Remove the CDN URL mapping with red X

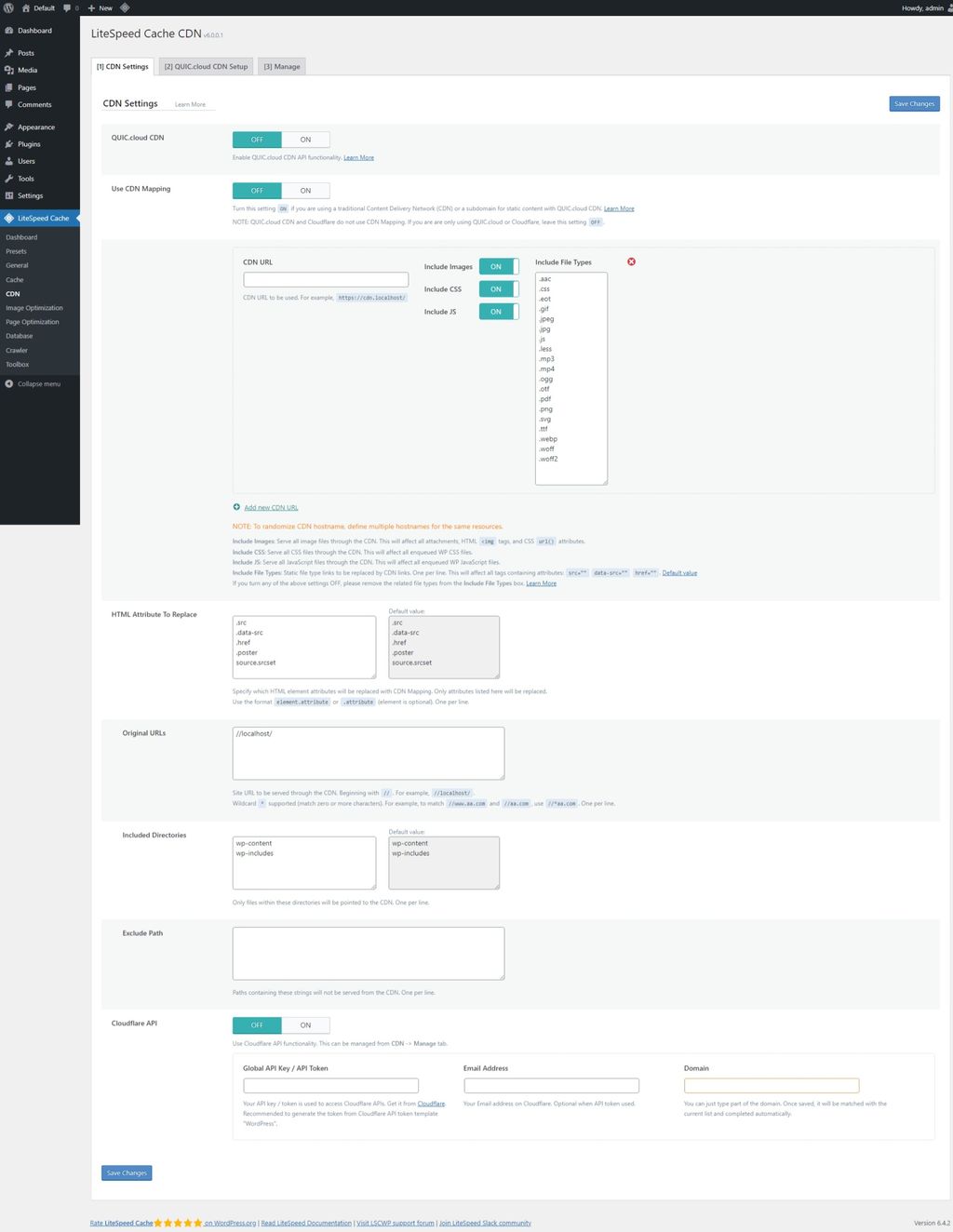(x=631, y=261)
